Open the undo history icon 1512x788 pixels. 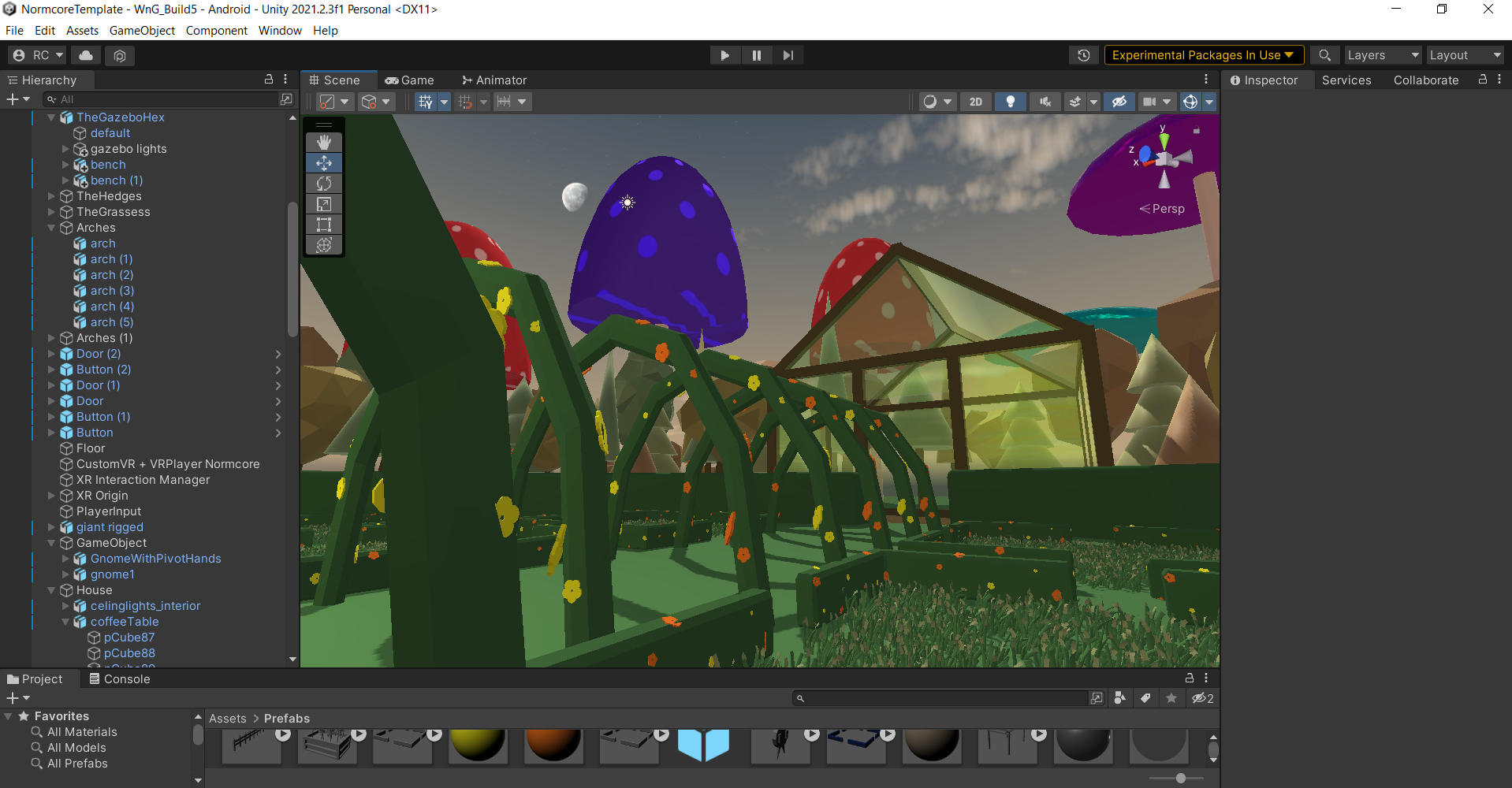(1084, 55)
